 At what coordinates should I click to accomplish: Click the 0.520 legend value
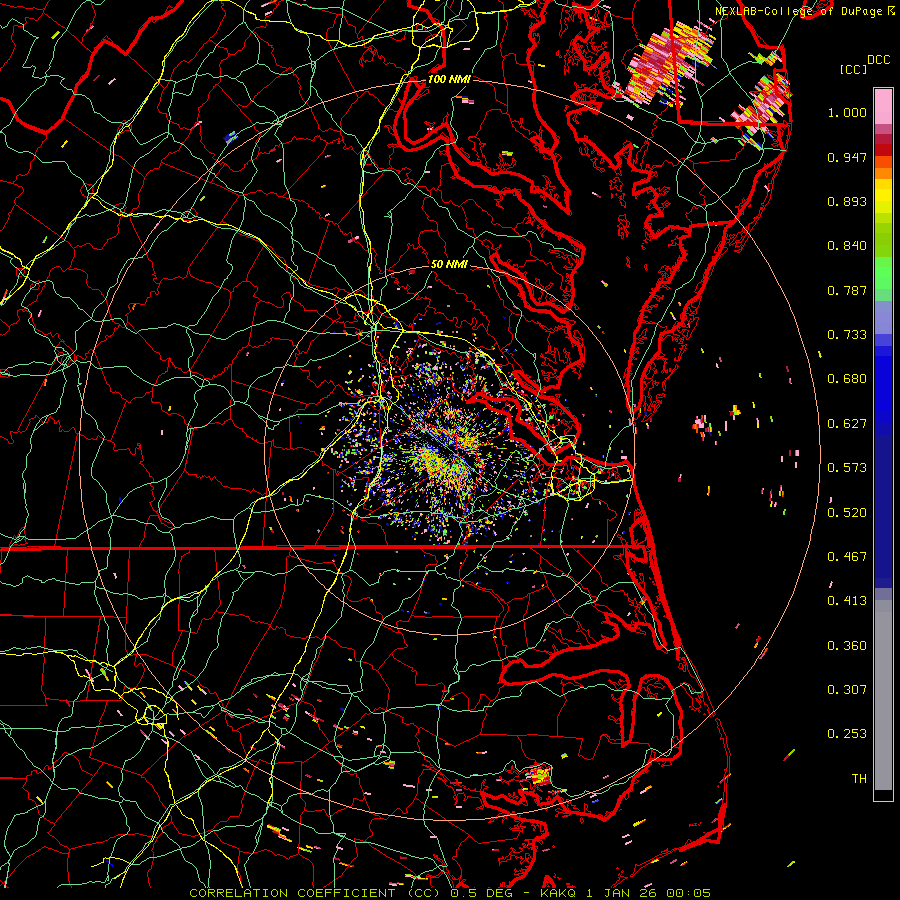[x=847, y=513]
